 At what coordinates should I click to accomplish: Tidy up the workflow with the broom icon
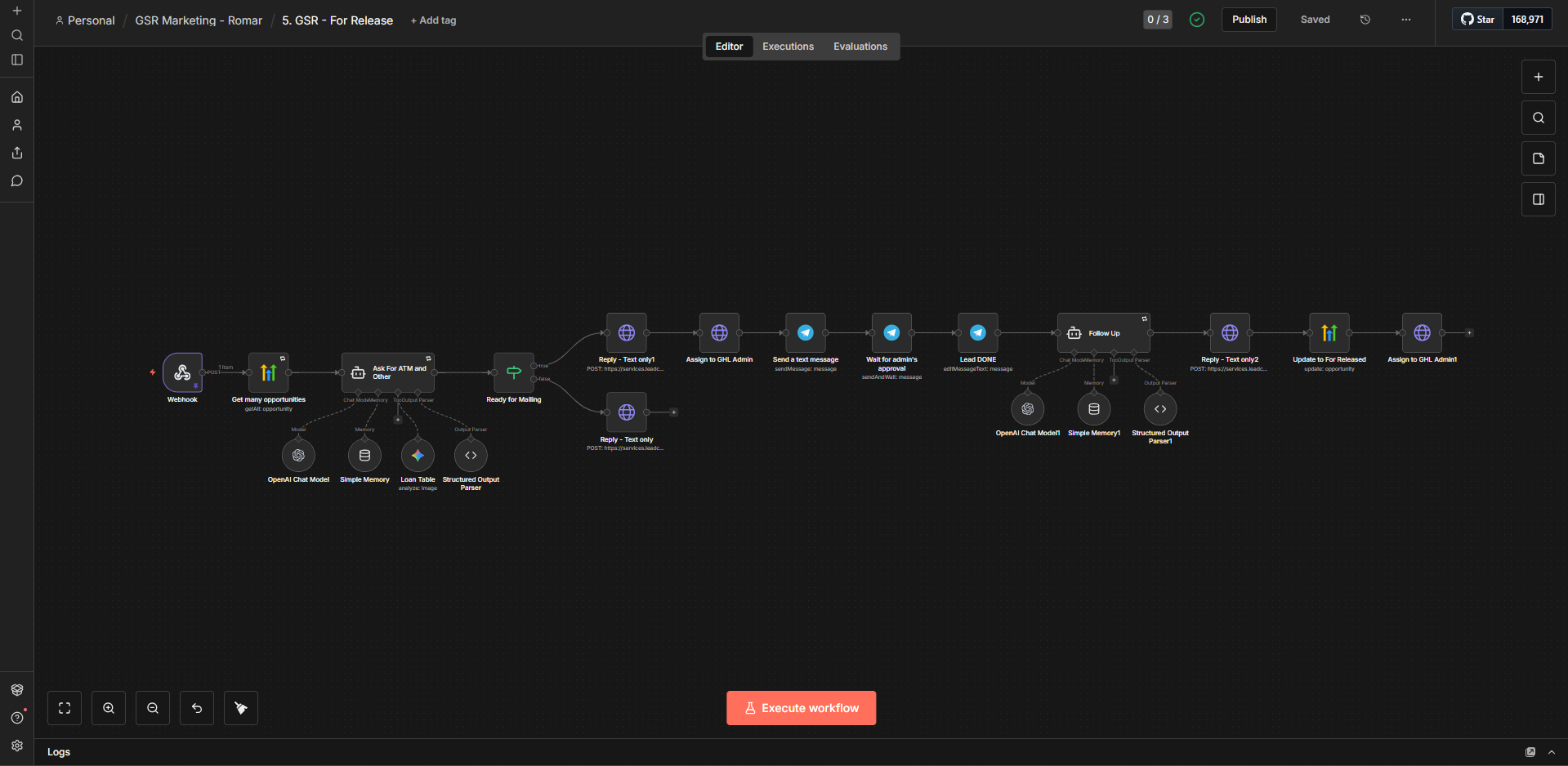[x=241, y=708]
